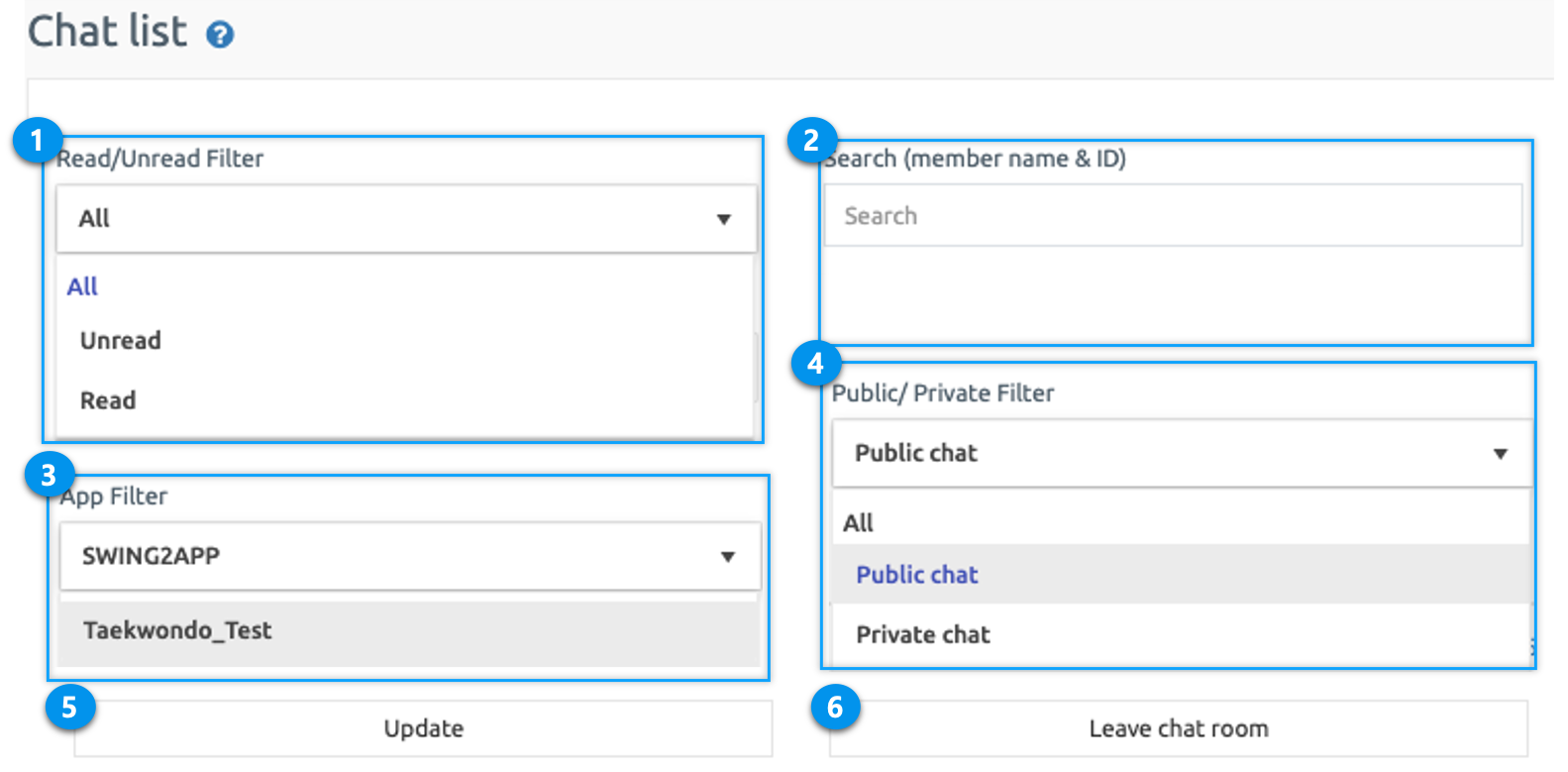Choose Private chat from the filter list

click(922, 635)
